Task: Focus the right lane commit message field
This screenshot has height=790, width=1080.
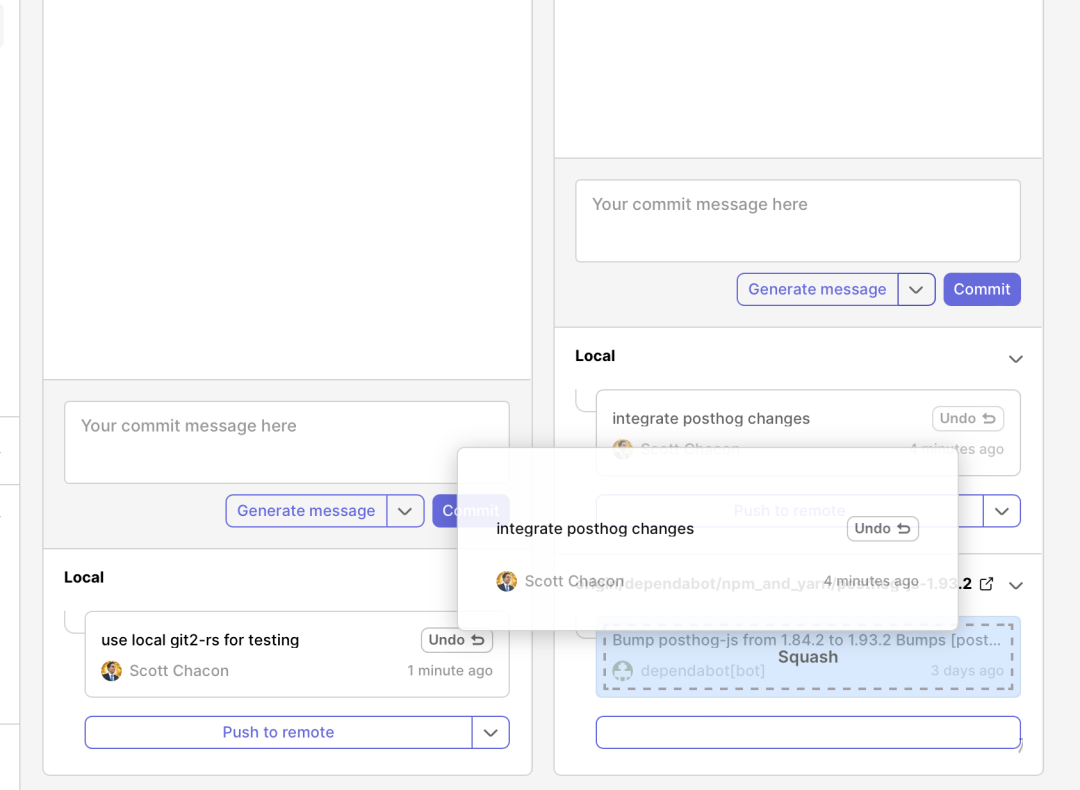Action: [797, 221]
